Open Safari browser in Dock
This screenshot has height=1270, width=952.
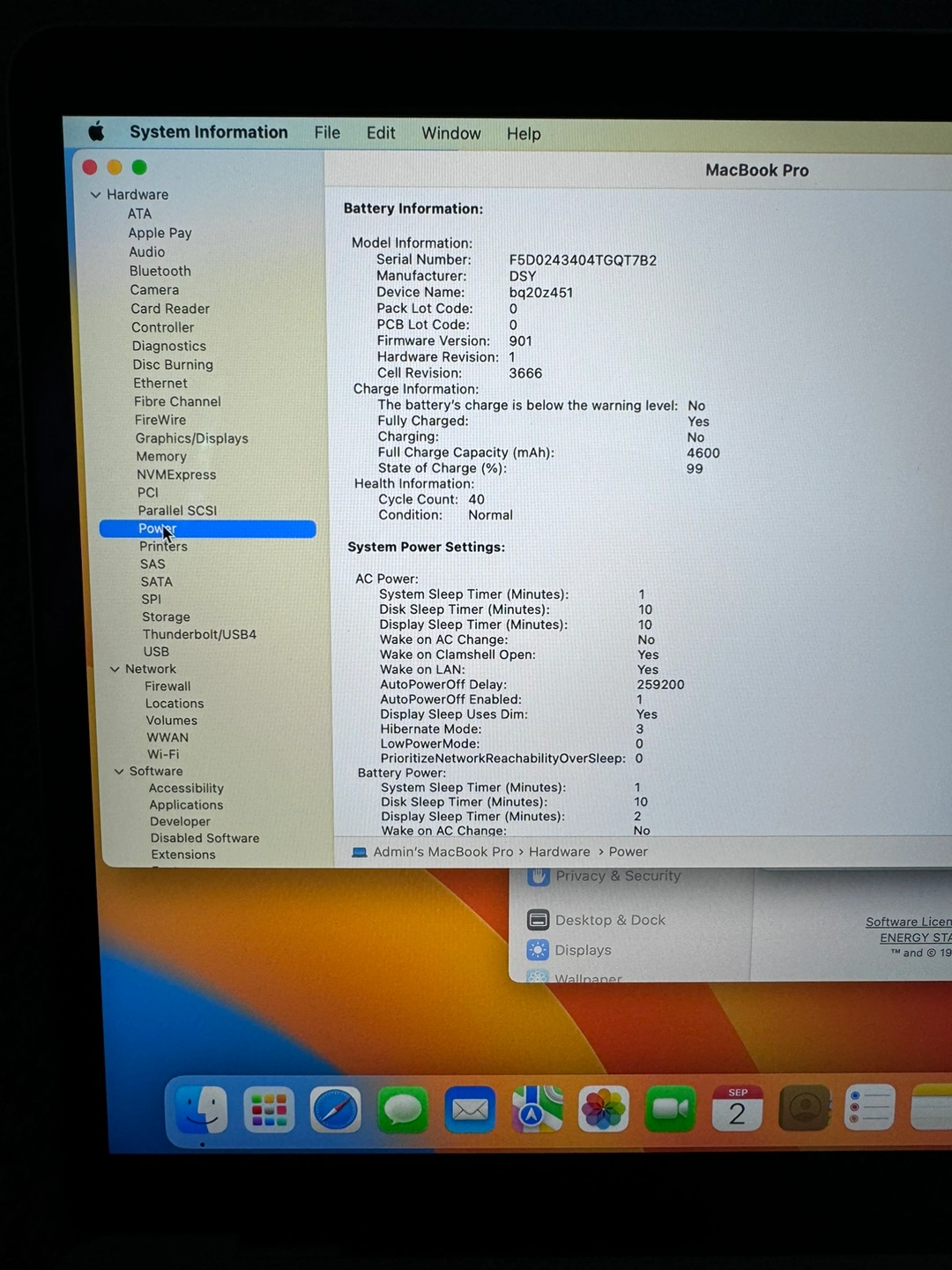[x=336, y=1109]
